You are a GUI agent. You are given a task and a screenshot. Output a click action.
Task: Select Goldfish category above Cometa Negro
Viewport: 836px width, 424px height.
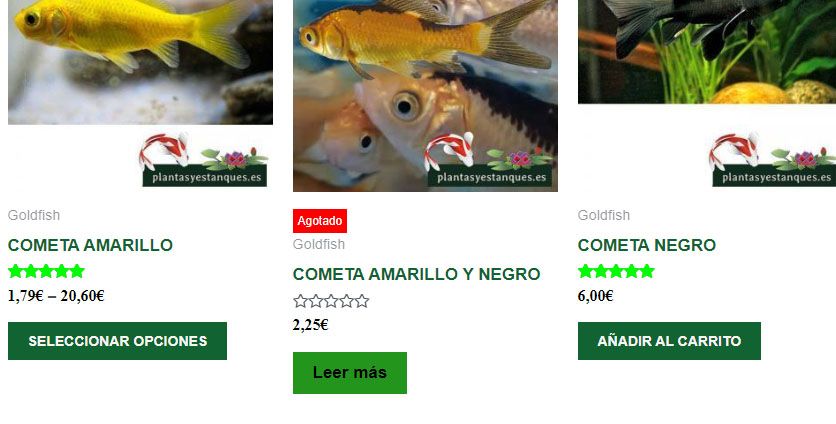tap(604, 215)
